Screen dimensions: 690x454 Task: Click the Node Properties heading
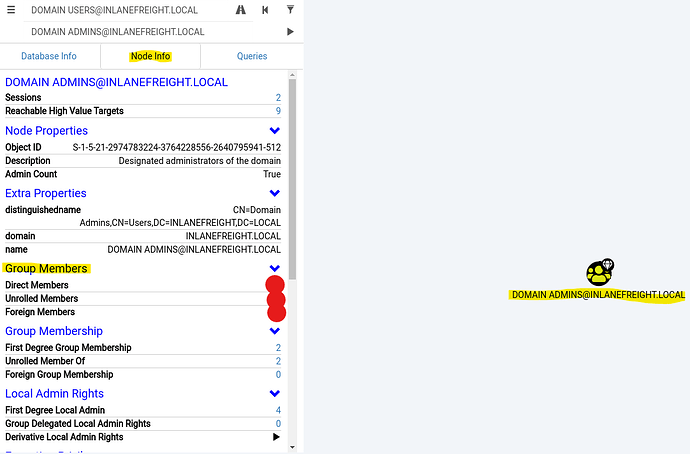point(46,131)
